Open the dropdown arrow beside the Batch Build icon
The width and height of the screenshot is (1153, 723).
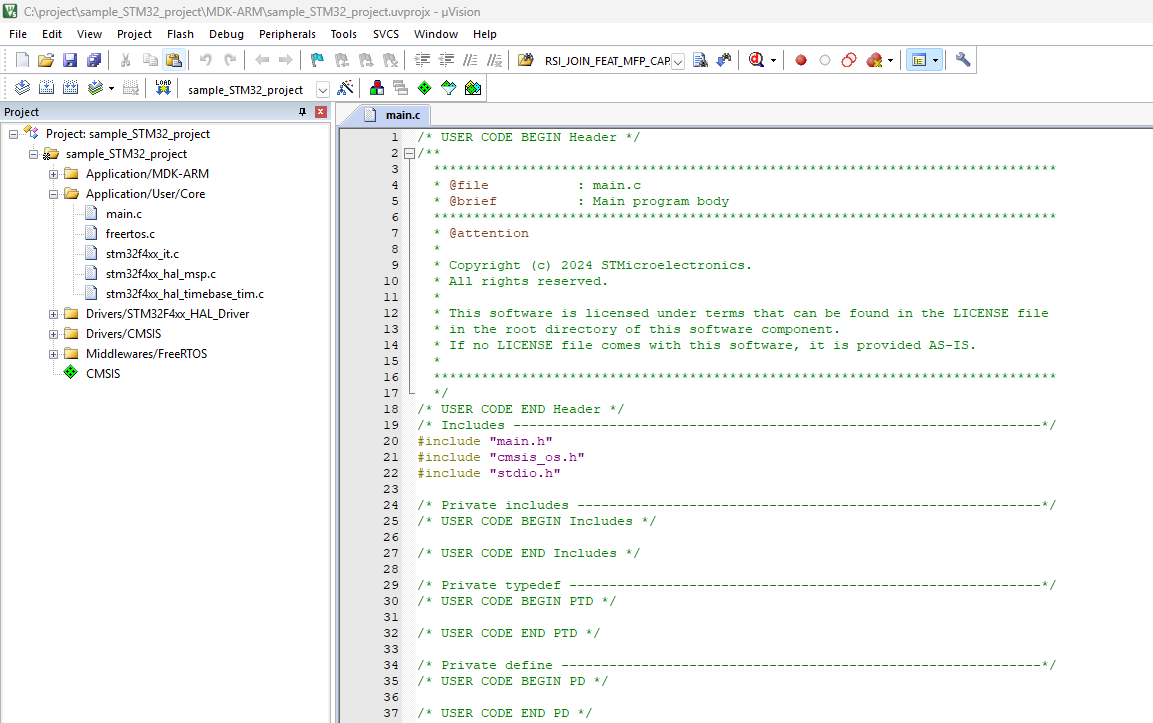tap(111, 88)
